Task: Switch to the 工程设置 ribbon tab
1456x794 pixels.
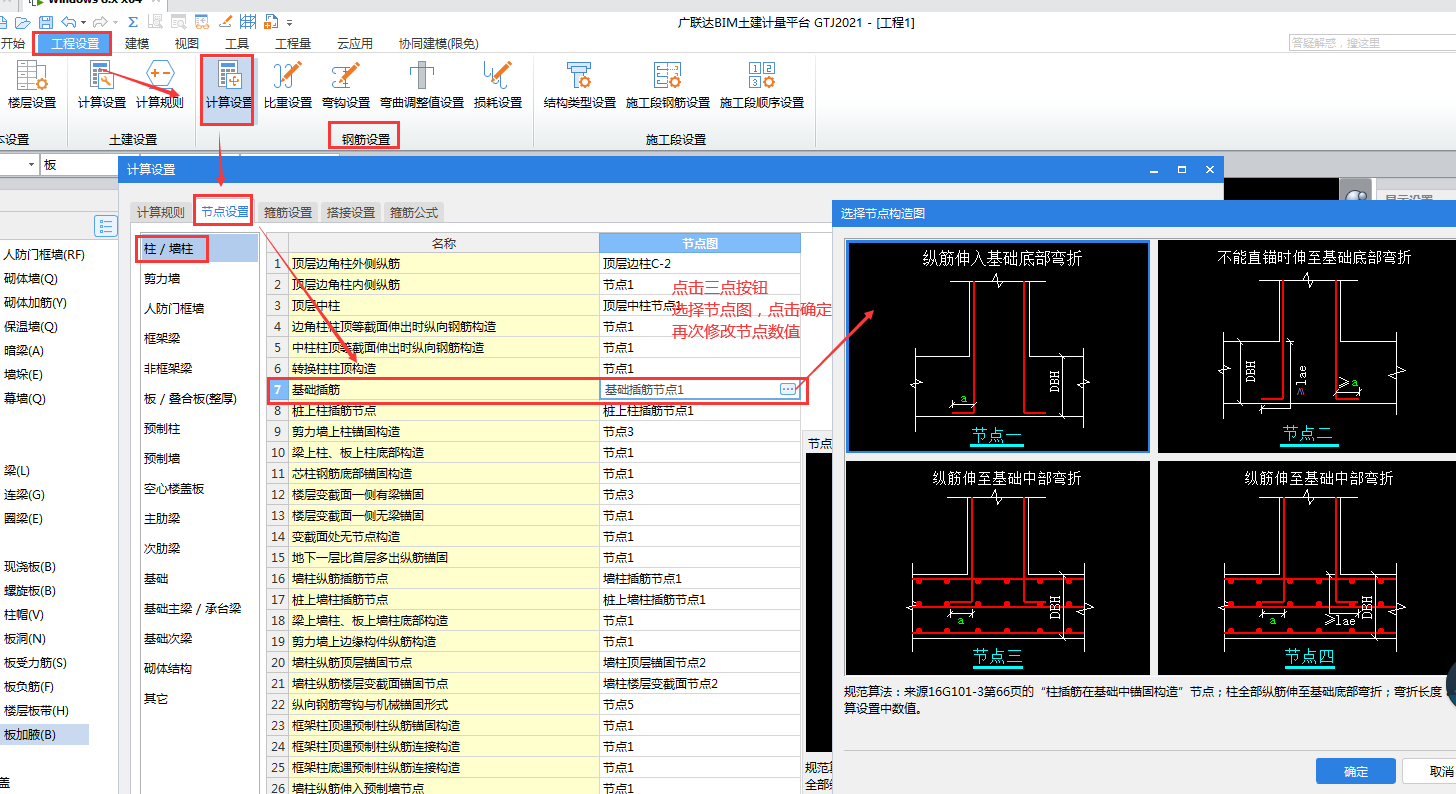Action: click(75, 43)
